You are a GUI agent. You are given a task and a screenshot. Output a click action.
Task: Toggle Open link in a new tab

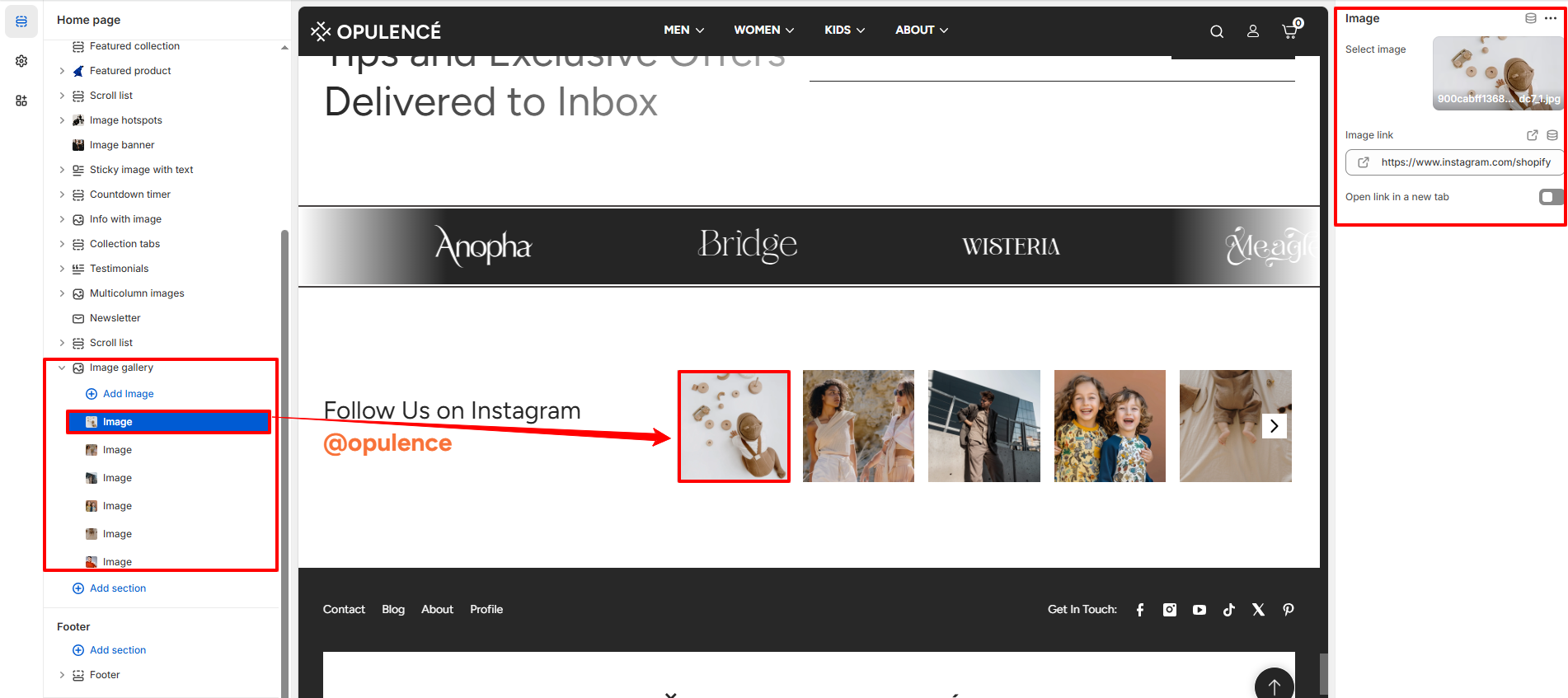point(1551,197)
